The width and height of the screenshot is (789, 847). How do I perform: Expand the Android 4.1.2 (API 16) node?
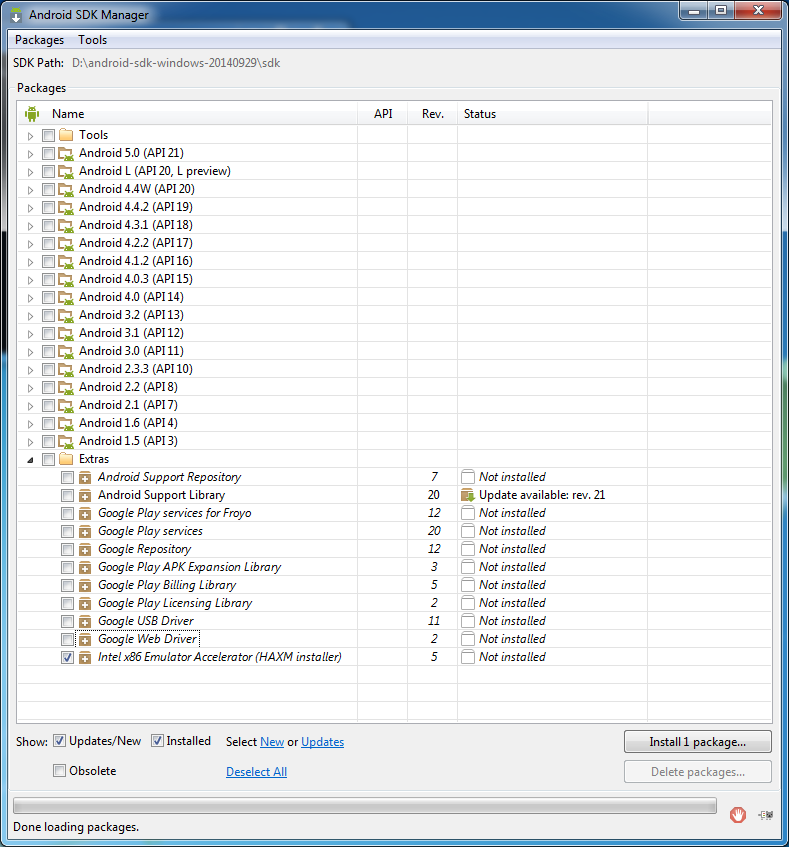pyautogui.click(x=30, y=262)
